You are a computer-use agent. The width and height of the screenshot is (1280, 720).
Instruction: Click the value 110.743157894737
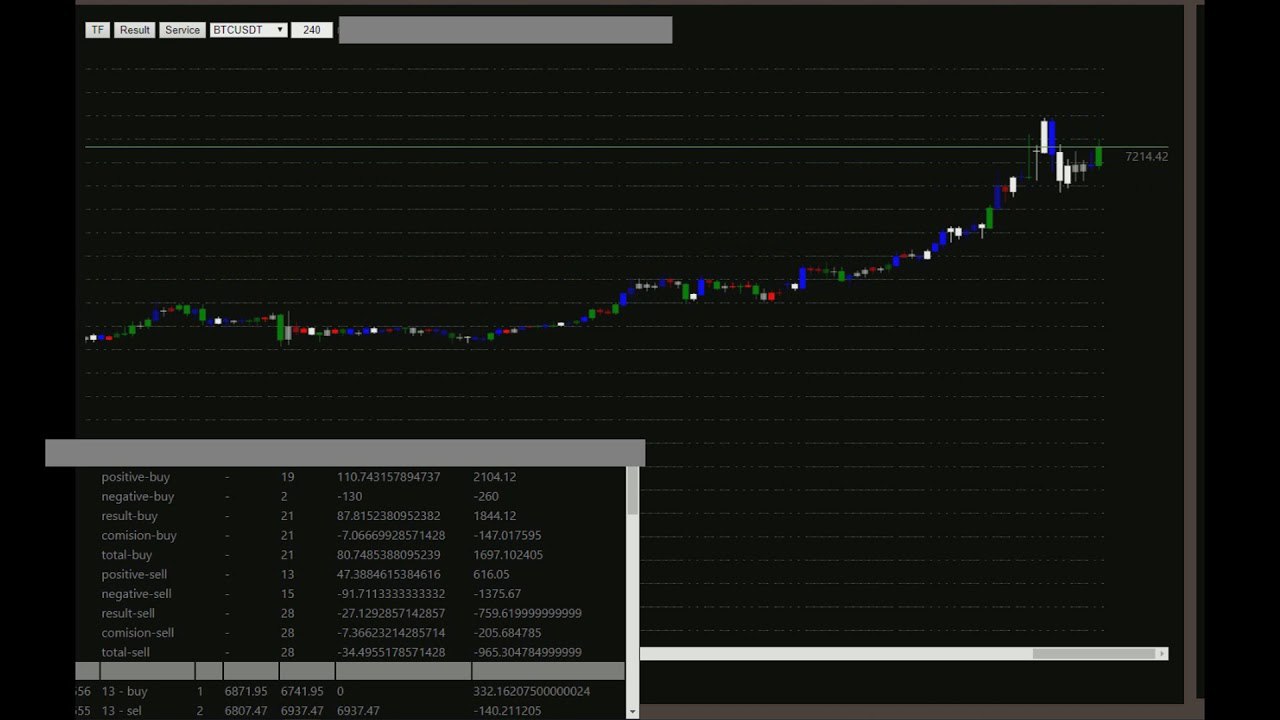pos(388,477)
